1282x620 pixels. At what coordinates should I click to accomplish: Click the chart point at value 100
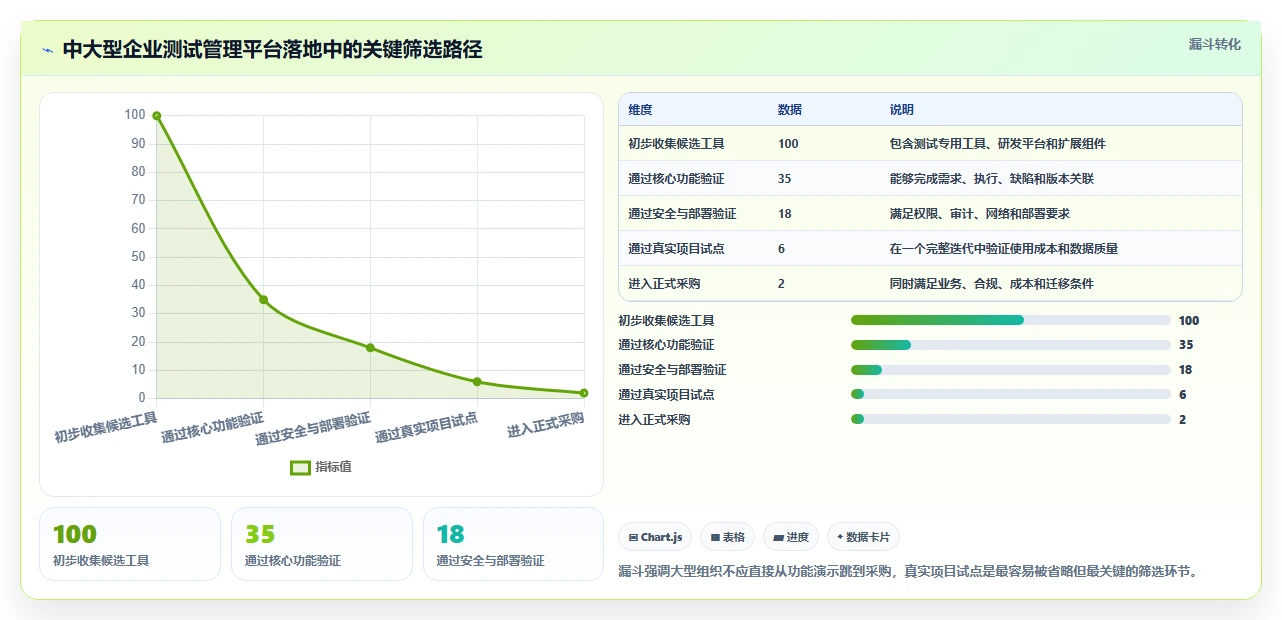click(x=157, y=116)
